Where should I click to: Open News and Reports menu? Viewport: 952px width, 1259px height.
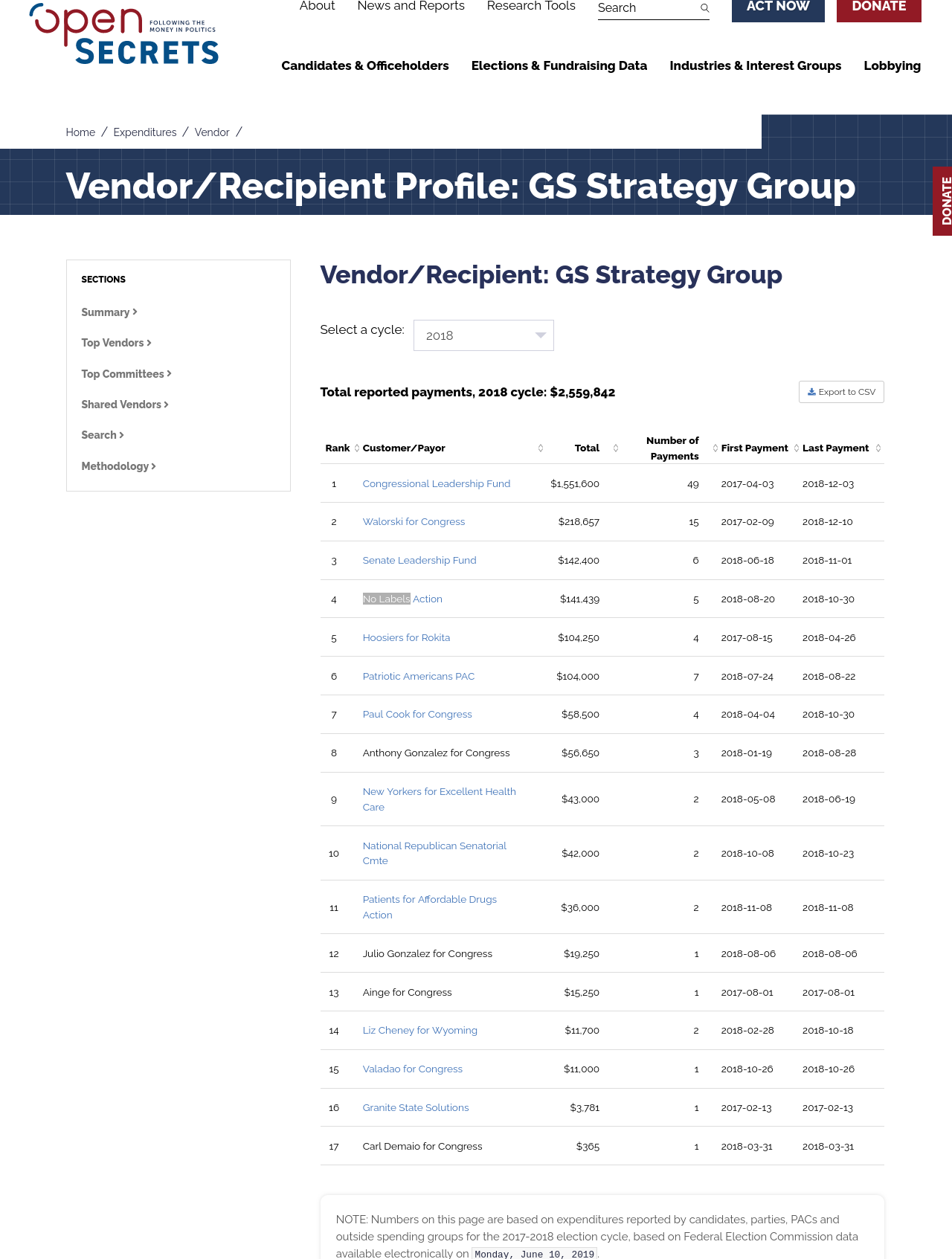411,6
